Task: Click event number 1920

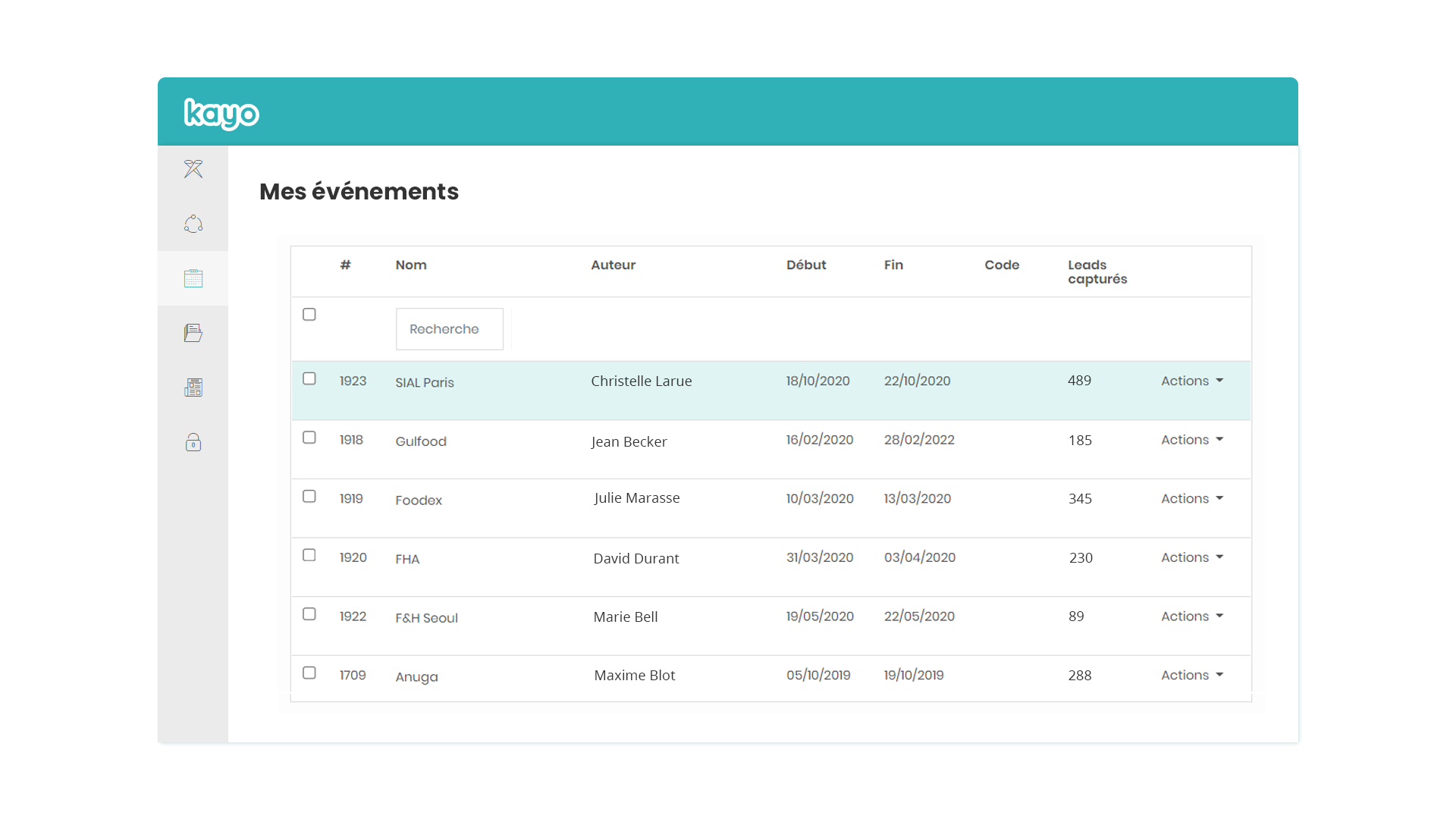Action: (353, 557)
